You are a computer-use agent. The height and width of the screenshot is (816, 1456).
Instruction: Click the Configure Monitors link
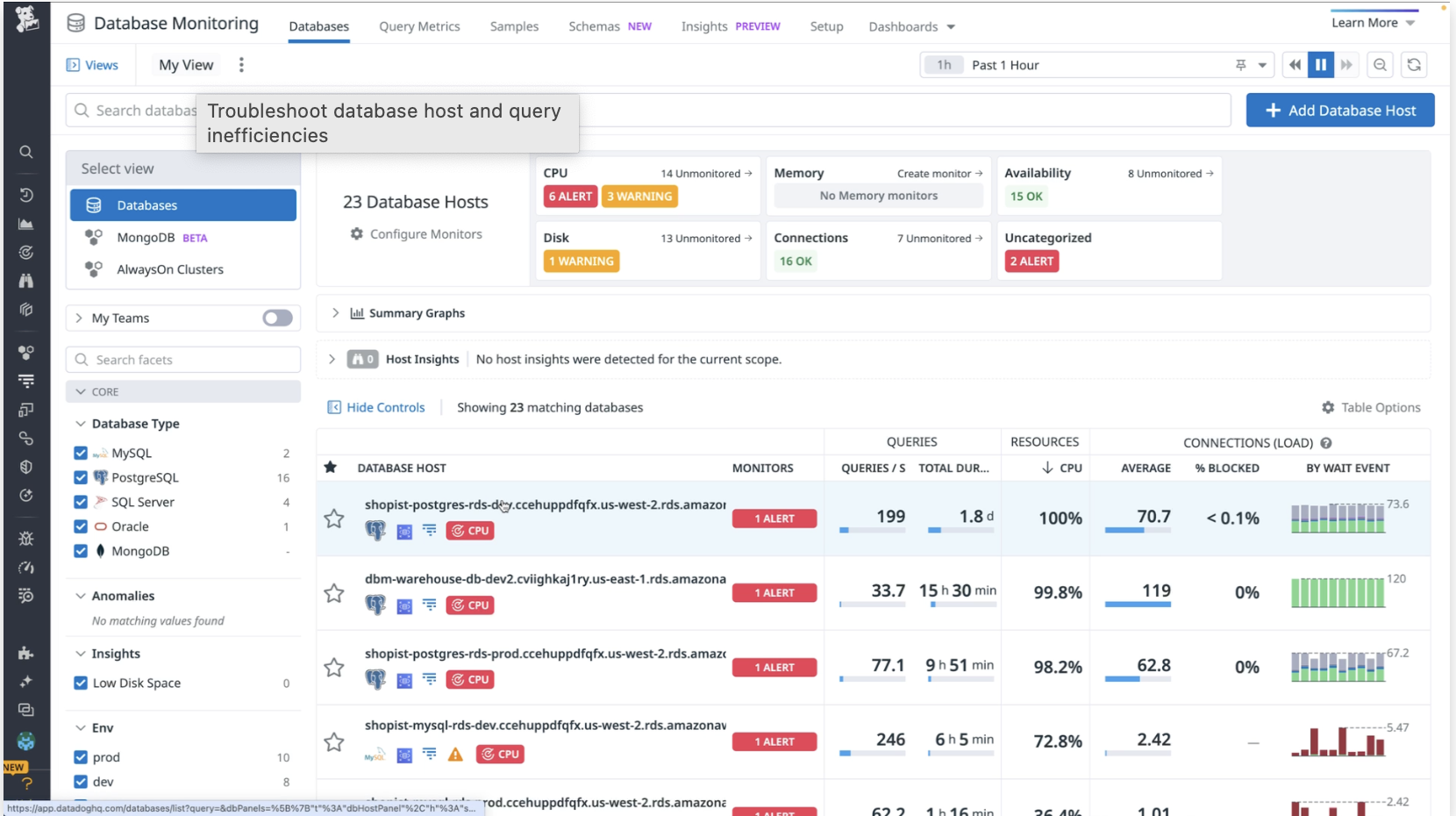click(x=425, y=234)
